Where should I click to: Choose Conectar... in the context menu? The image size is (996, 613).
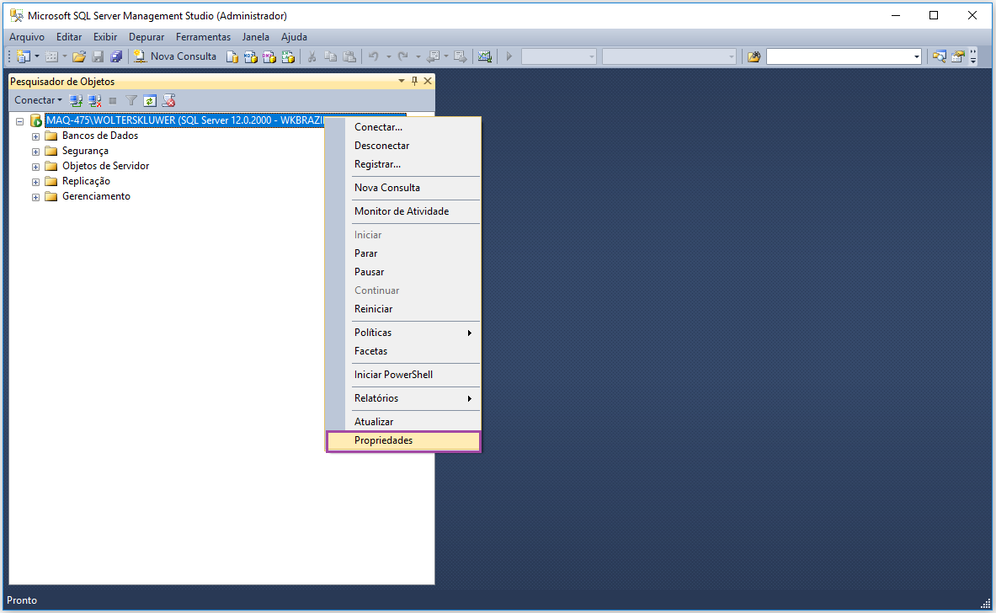403,127
